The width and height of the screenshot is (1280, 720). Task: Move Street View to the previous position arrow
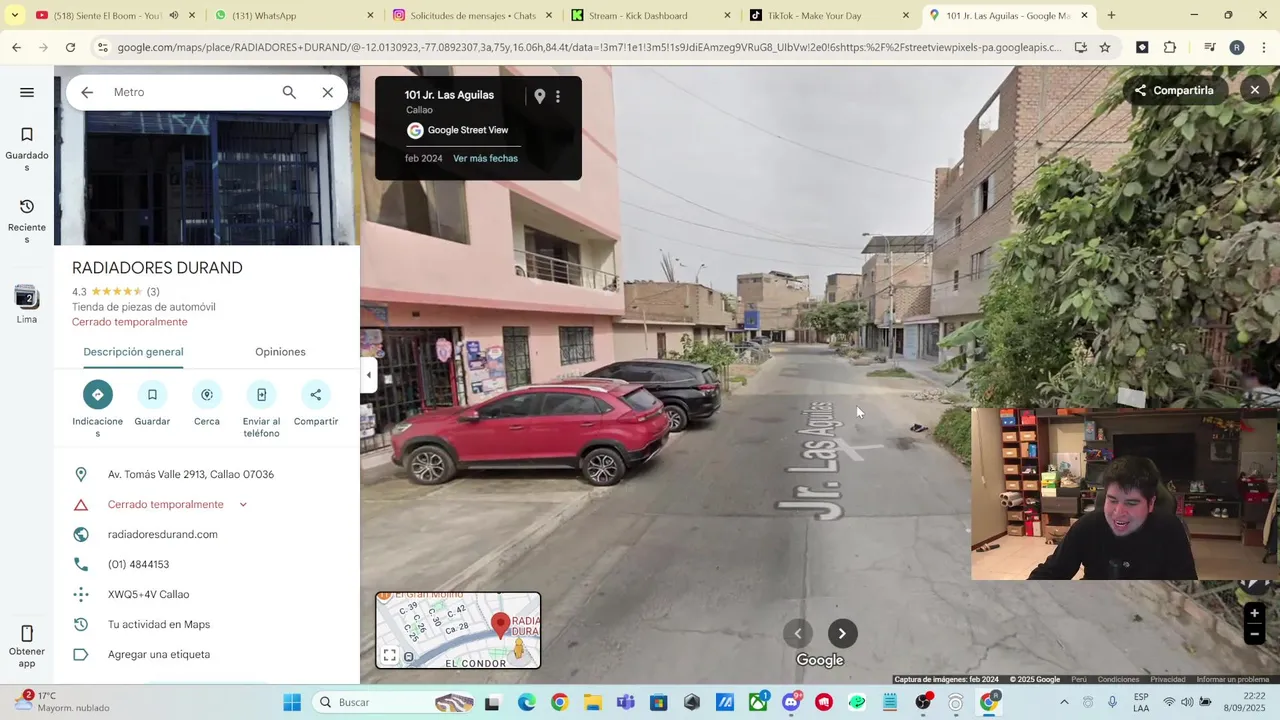(x=798, y=633)
